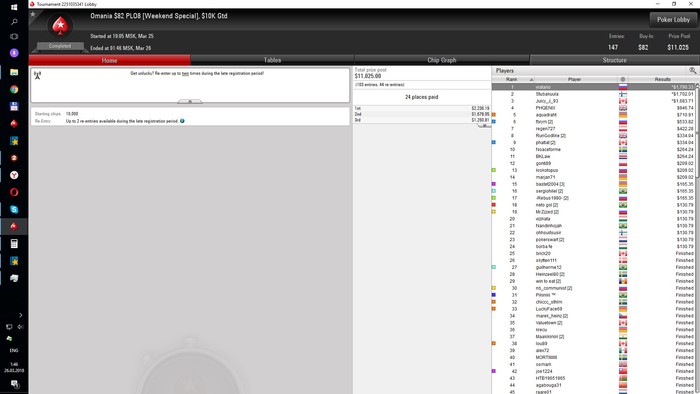
Task: Show hidden tray icons chevron
Action: click(21, 315)
